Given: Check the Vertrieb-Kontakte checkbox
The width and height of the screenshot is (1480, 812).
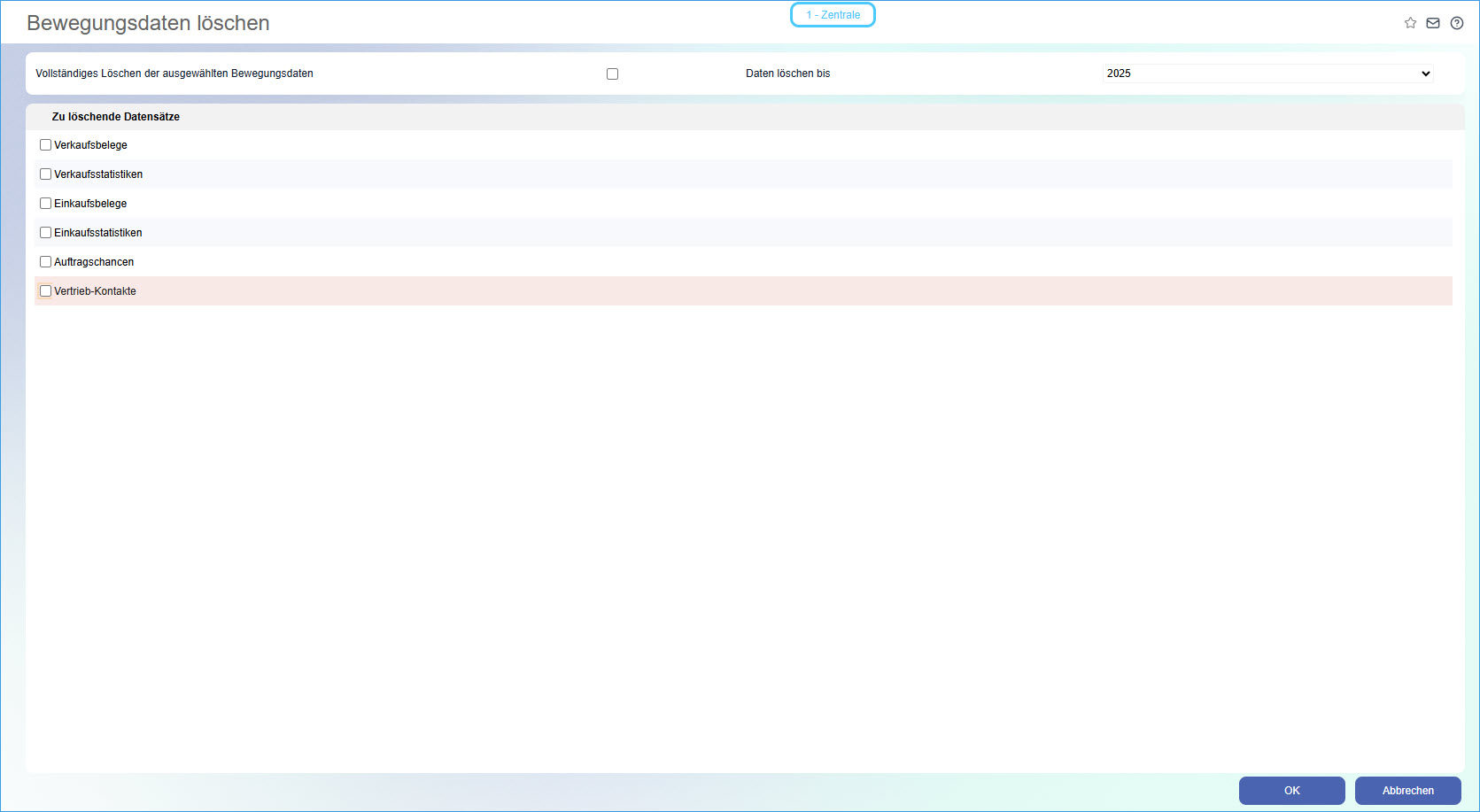Looking at the screenshot, I should pos(45,291).
